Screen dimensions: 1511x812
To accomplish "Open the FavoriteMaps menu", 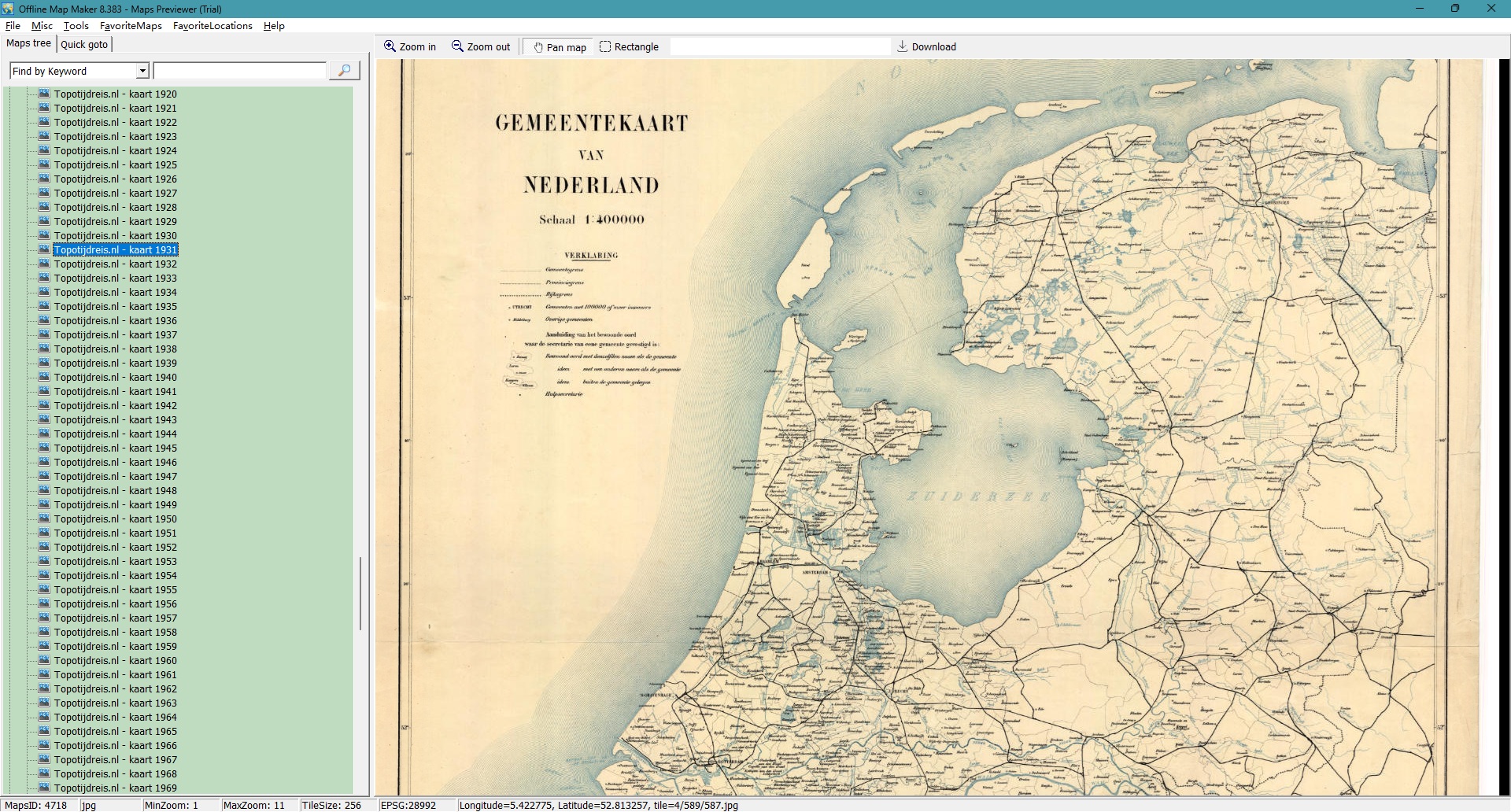I will click(131, 26).
